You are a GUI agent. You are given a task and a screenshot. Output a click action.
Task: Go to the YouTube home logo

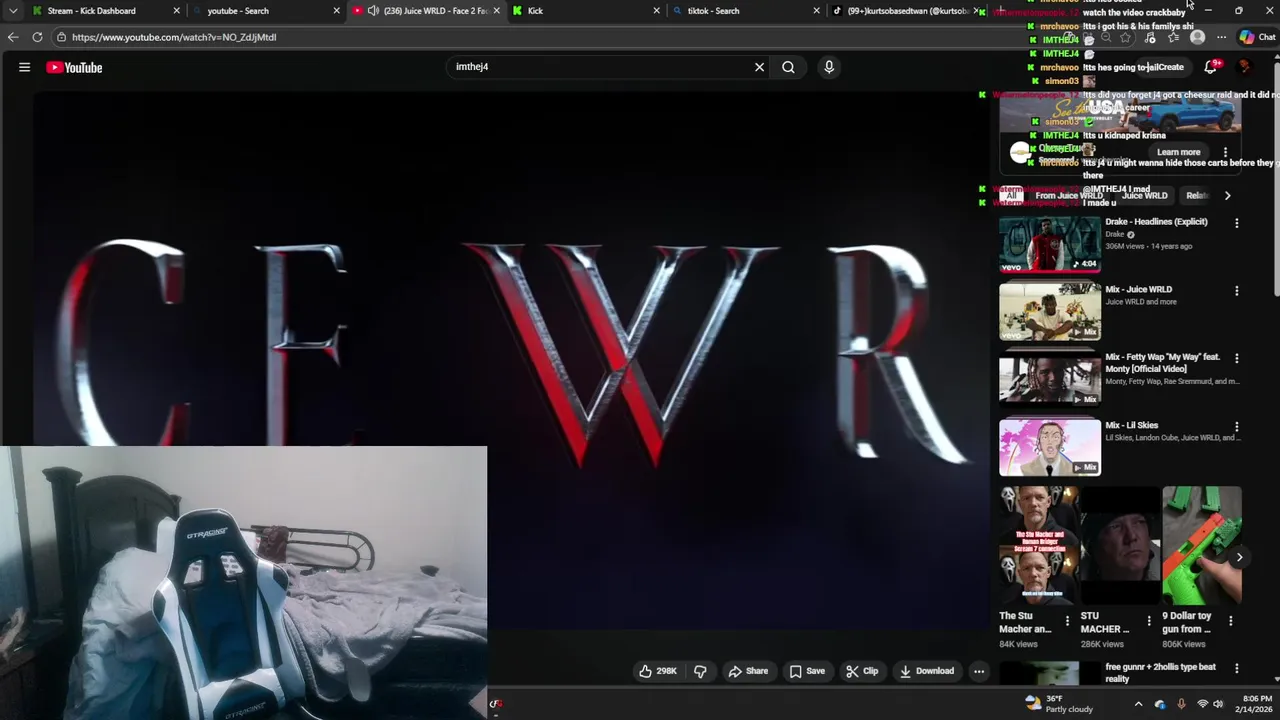point(74,67)
